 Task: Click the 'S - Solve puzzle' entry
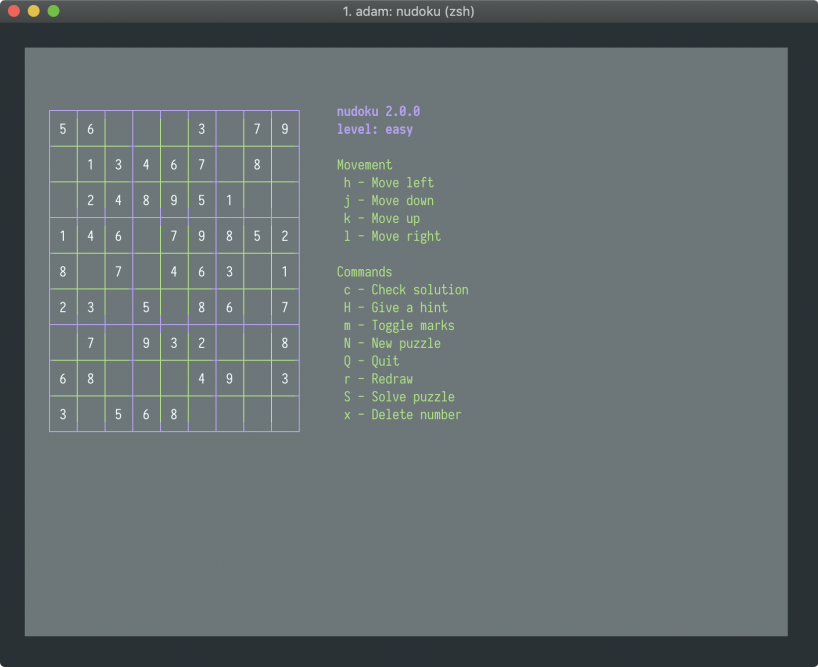click(x=399, y=397)
